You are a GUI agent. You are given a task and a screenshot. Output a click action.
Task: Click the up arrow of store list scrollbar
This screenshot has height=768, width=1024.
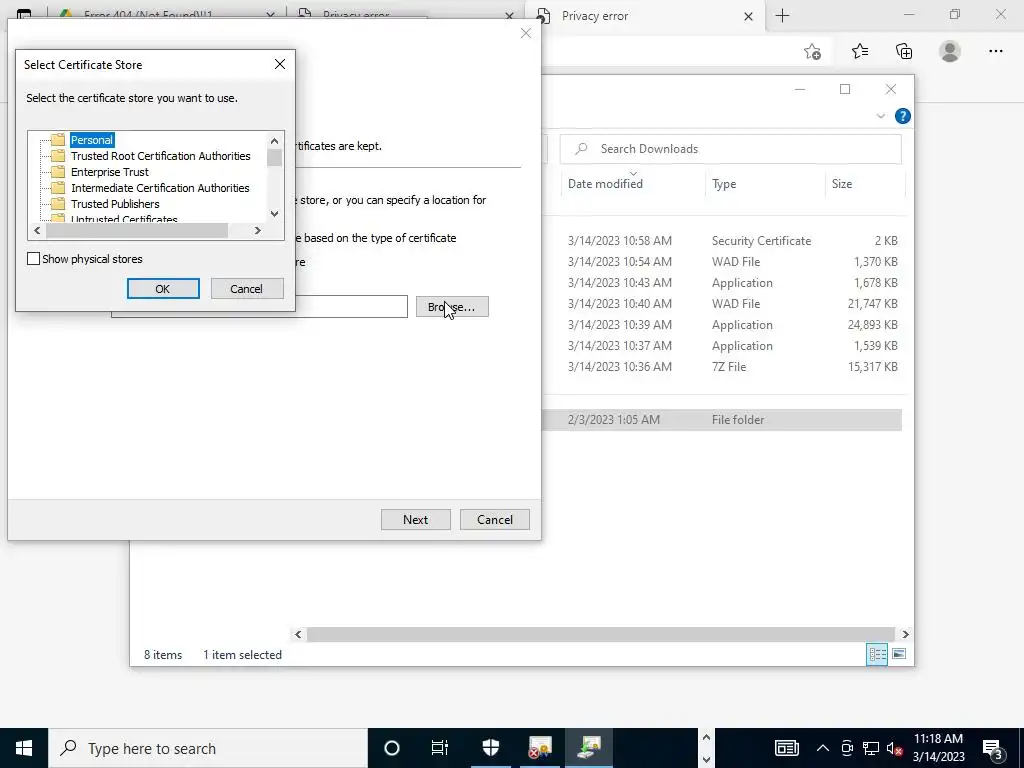pyautogui.click(x=274, y=140)
